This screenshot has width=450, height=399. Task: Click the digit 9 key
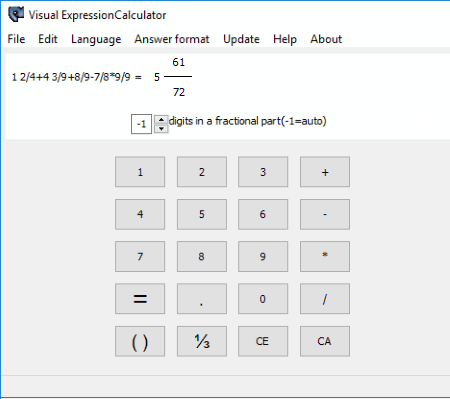click(263, 257)
